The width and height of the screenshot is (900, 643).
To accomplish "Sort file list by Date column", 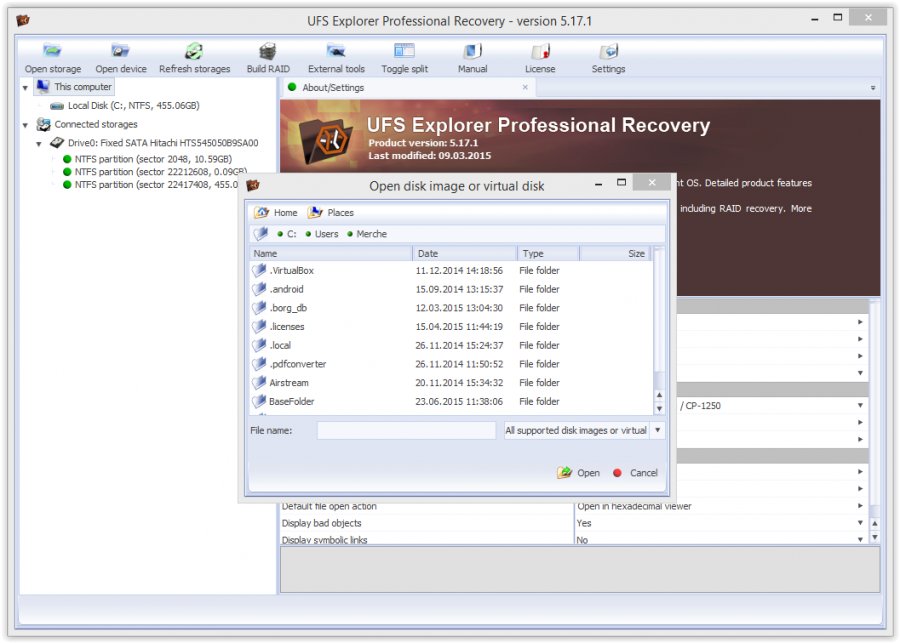I will point(464,253).
